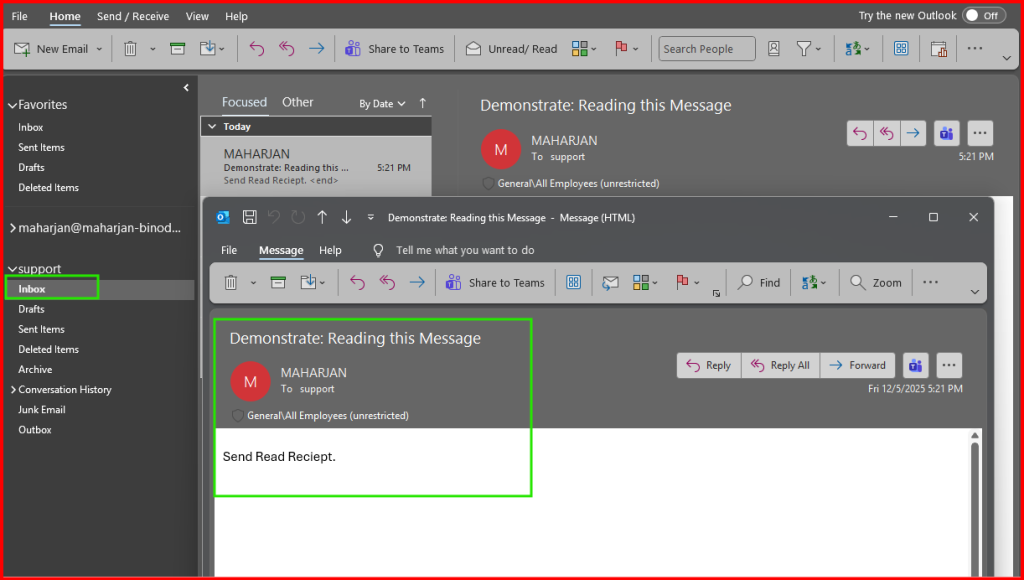Click the Forward button in message window
This screenshot has height=580, width=1024.
(858, 365)
